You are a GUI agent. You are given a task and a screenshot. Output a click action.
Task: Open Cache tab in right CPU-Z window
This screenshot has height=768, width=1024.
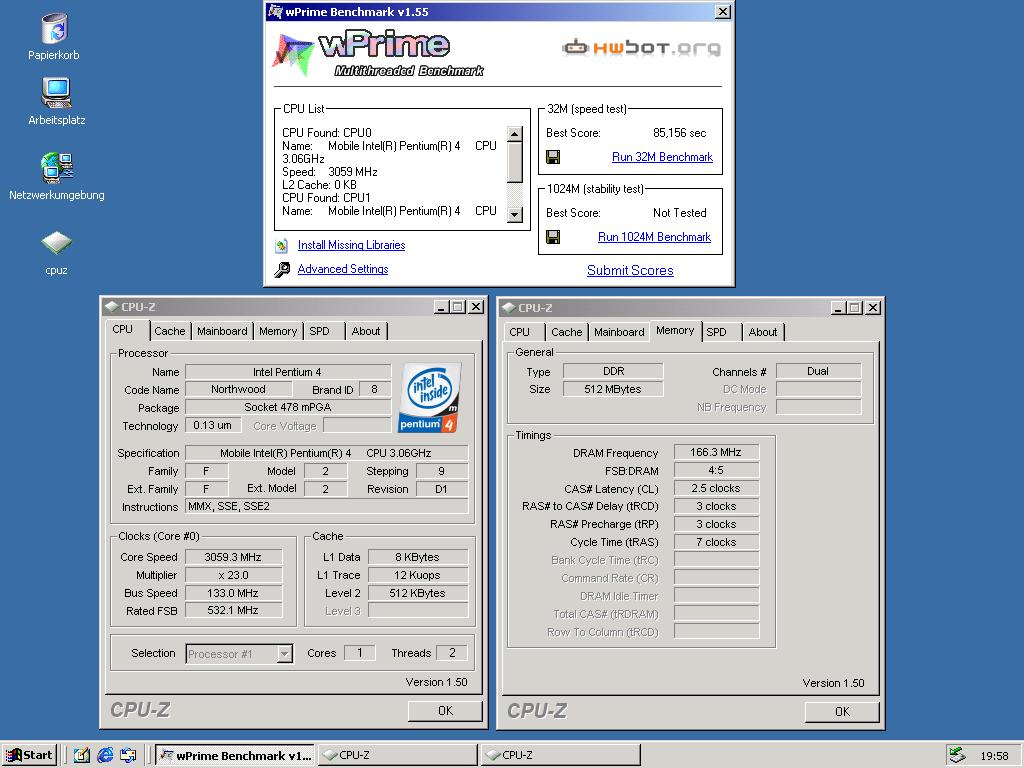pos(566,332)
